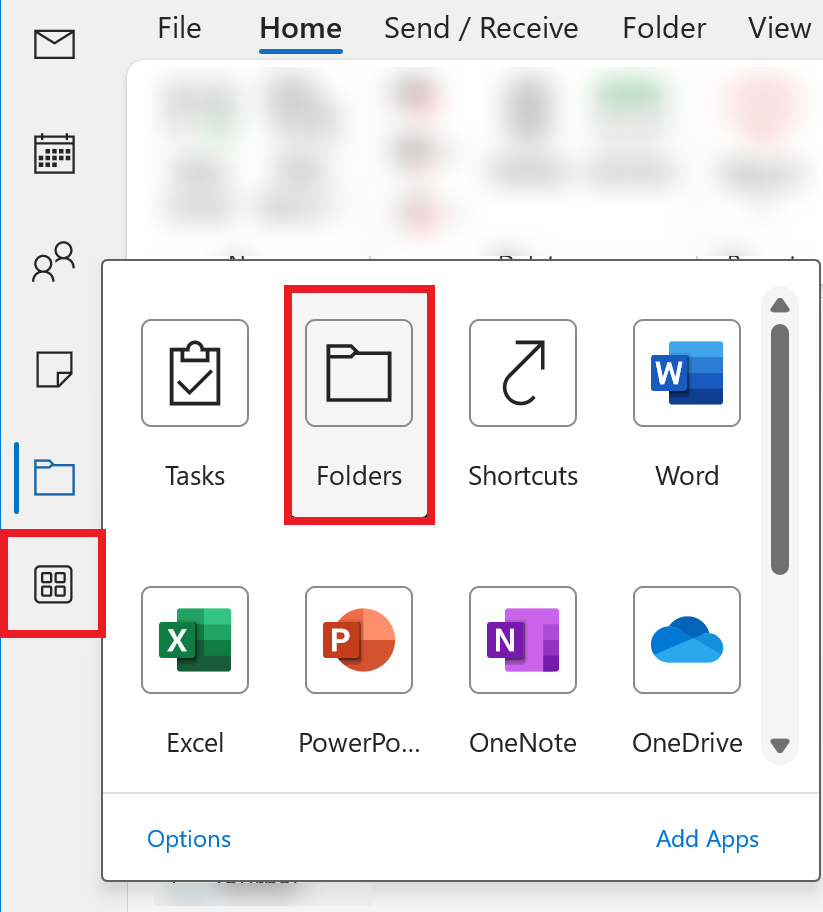
Task: Open the People contacts icon
Action: 54,262
